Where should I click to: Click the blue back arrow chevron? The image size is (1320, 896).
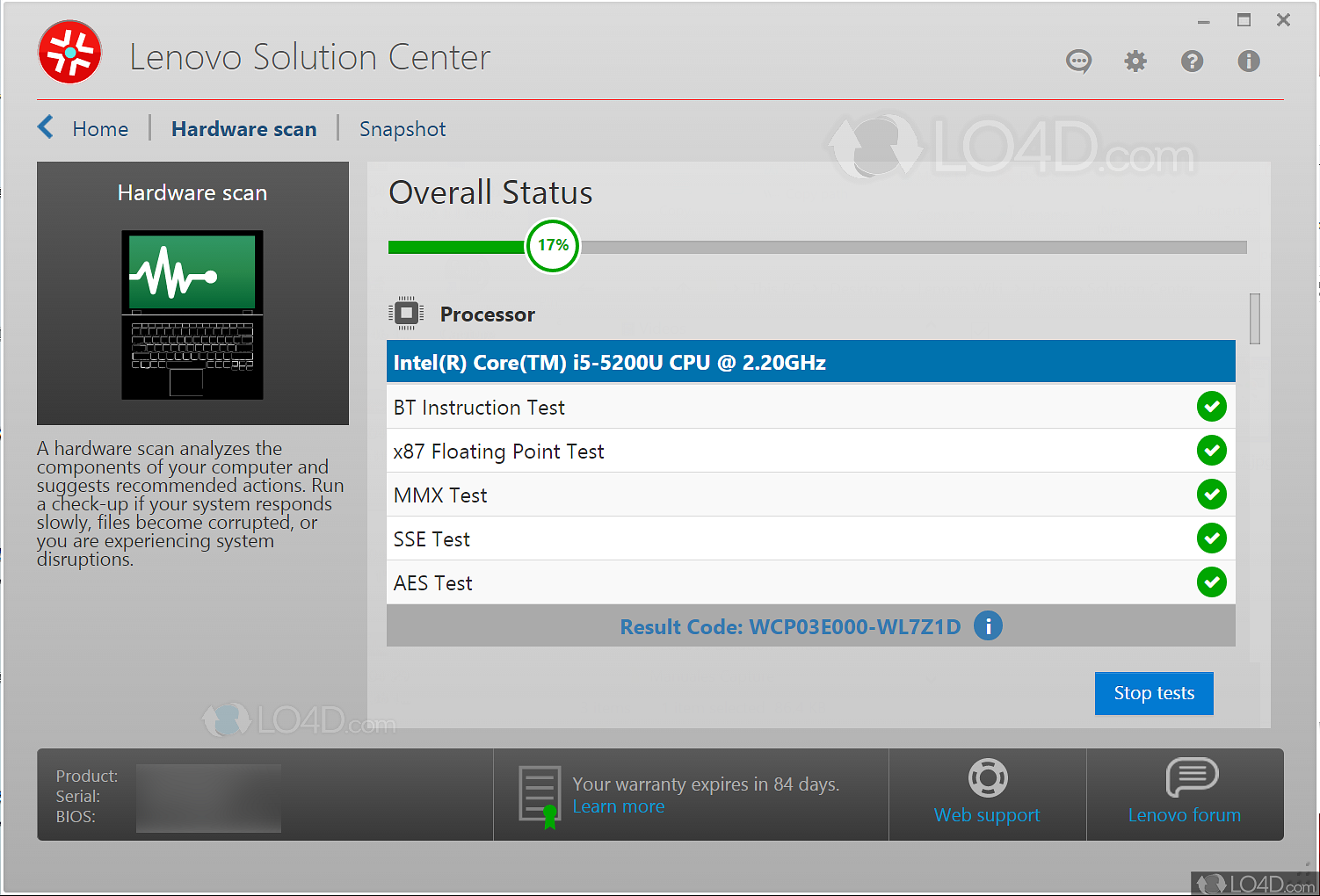click(46, 127)
